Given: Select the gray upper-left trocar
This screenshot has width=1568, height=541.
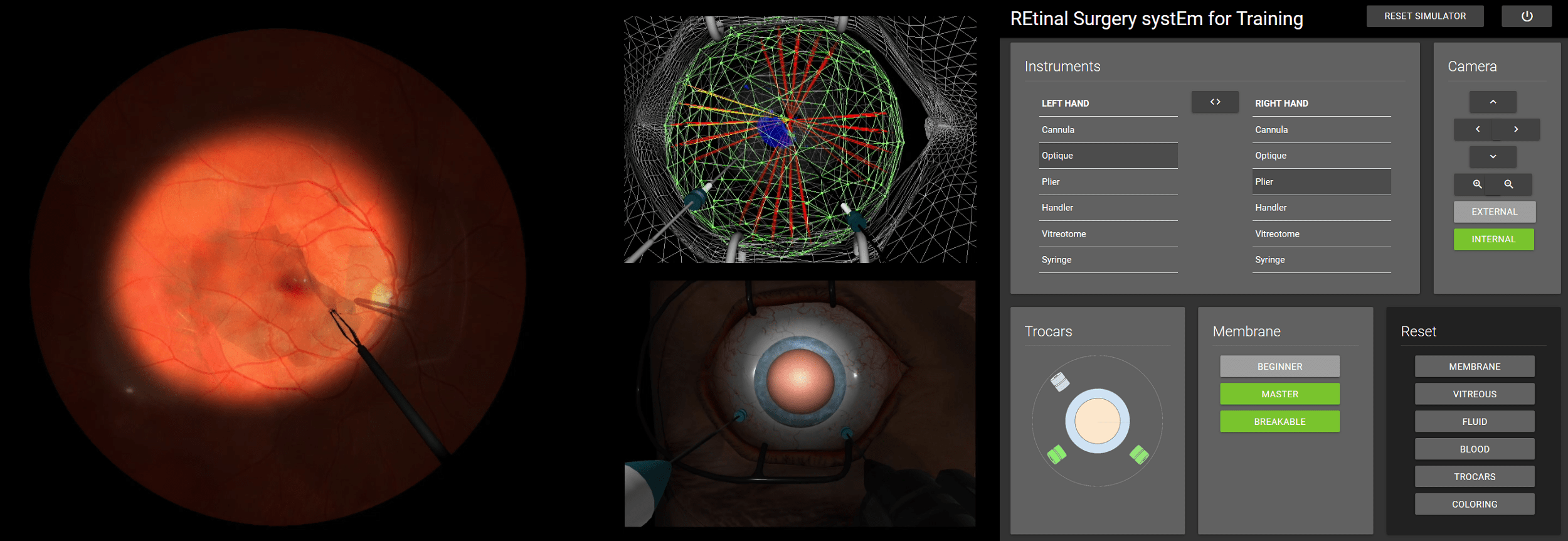Looking at the screenshot, I should [1059, 382].
